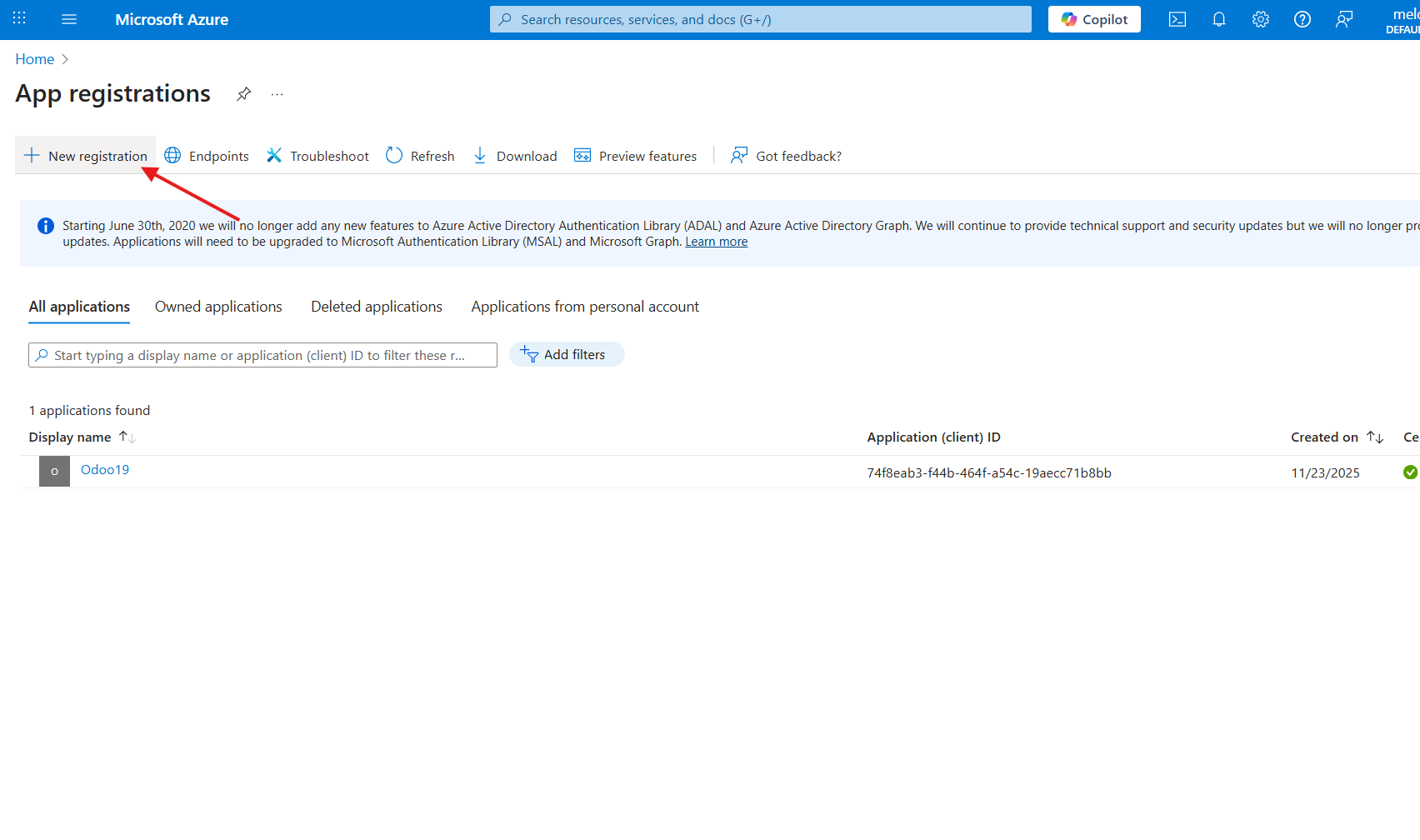This screenshot has width=1420, height=840.
Task: Pin App registrations to favorites
Action: click(243, 94)
